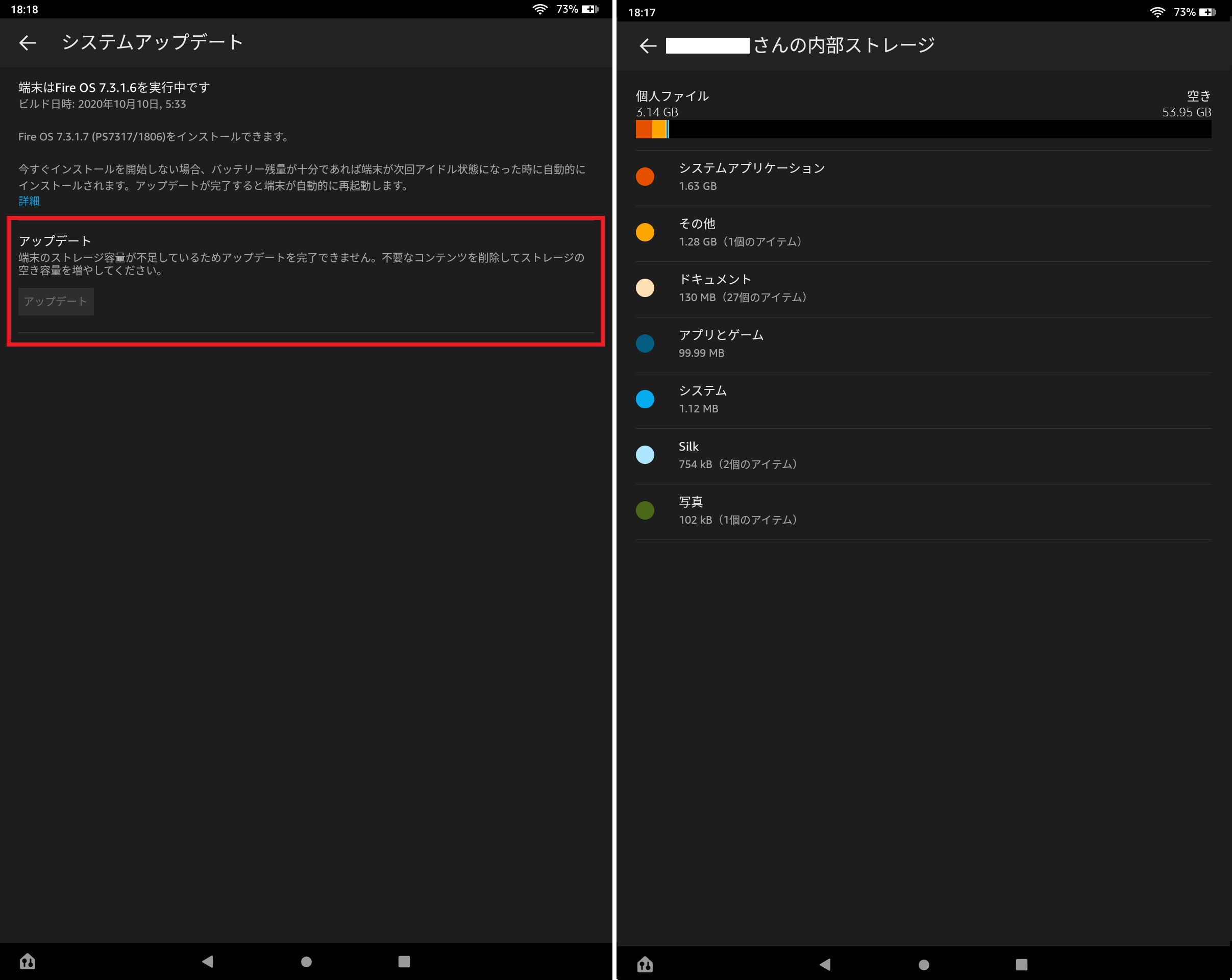Tap 個人ファイル 3.14 GB label
The image size is (1232, 980).
(x=672, y=104)
